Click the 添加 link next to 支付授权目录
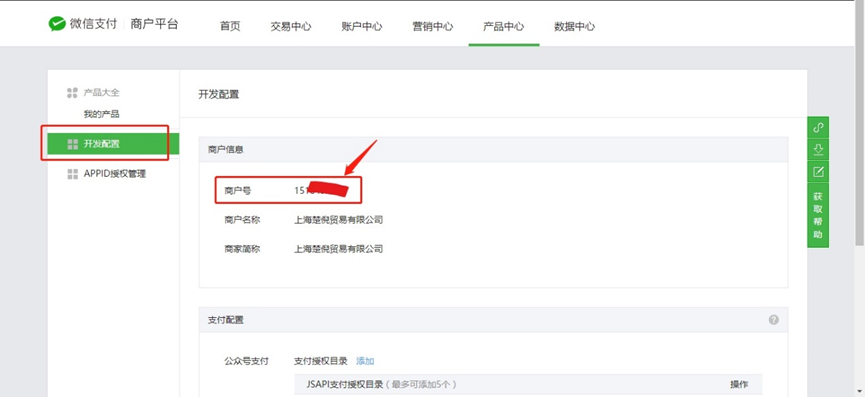The image size is (865, 397). pyautogui.click(x=365, y=361)
